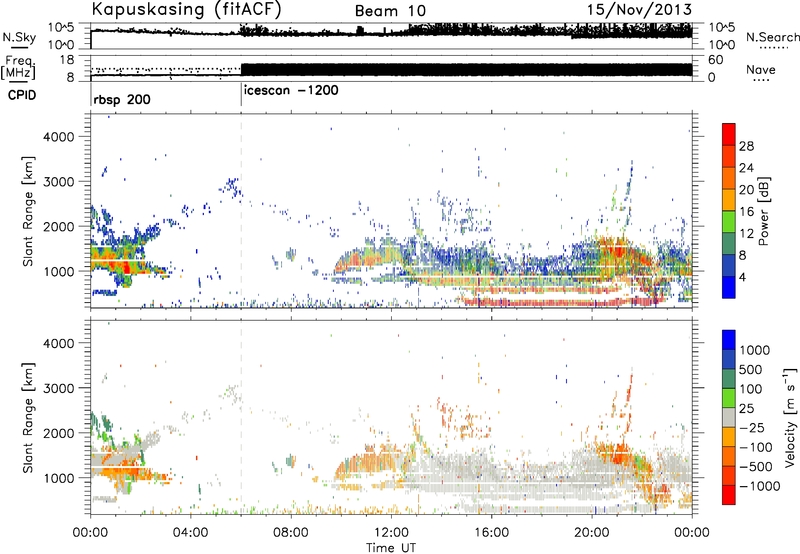The width and height of the screenshot is (800, 554).
Task: Click the red -1000 velocity colorbar segment
Action: [x=729, y=495]
